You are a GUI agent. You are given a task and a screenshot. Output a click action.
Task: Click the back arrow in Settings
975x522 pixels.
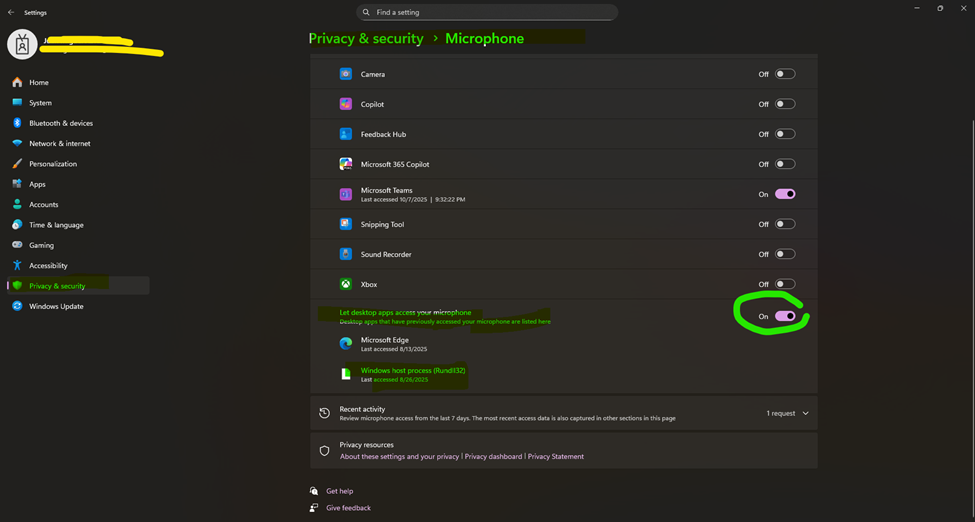point(11,13)
